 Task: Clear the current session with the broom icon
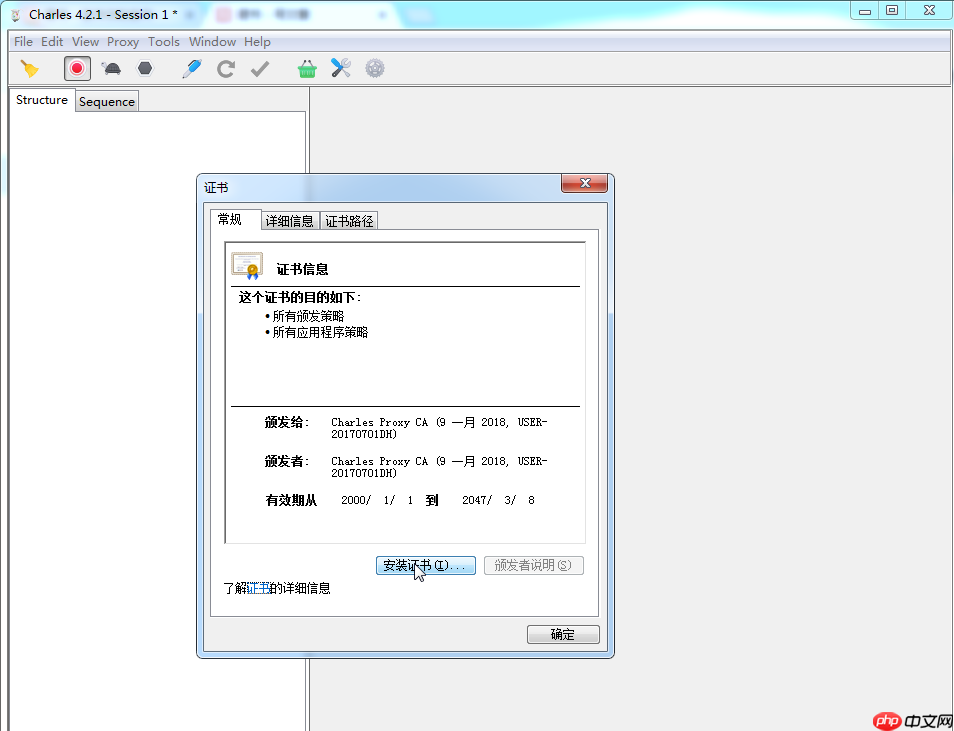pyautogui.click(x=31, y=67)
